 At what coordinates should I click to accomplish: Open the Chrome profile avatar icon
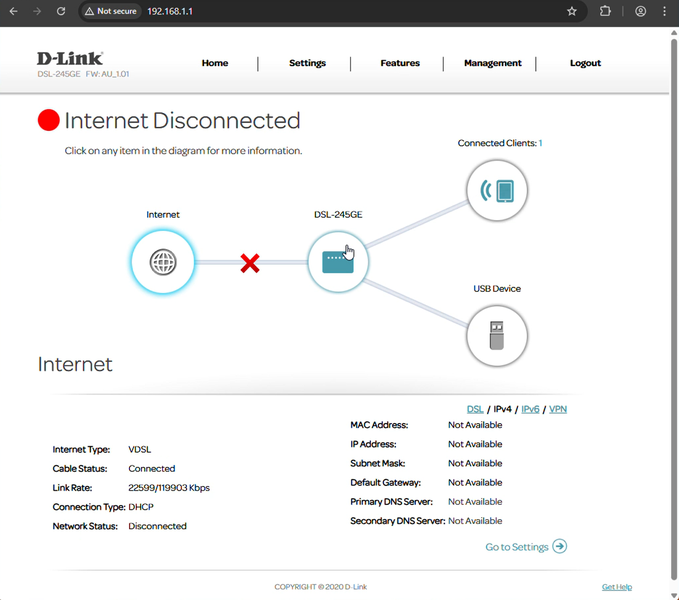pos(640,11)
